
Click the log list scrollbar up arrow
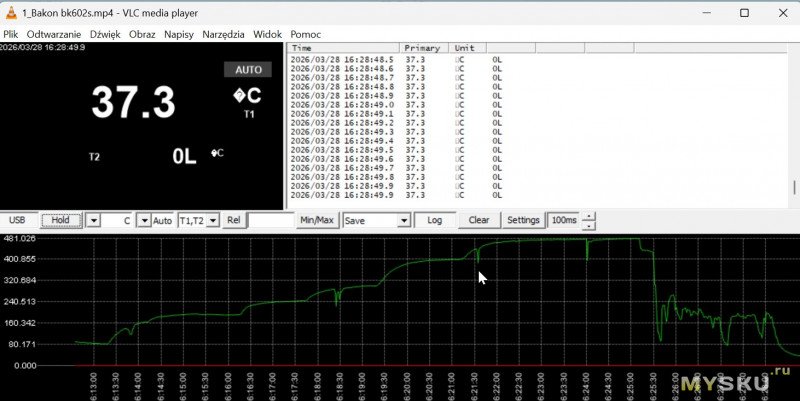click(794, 47)
